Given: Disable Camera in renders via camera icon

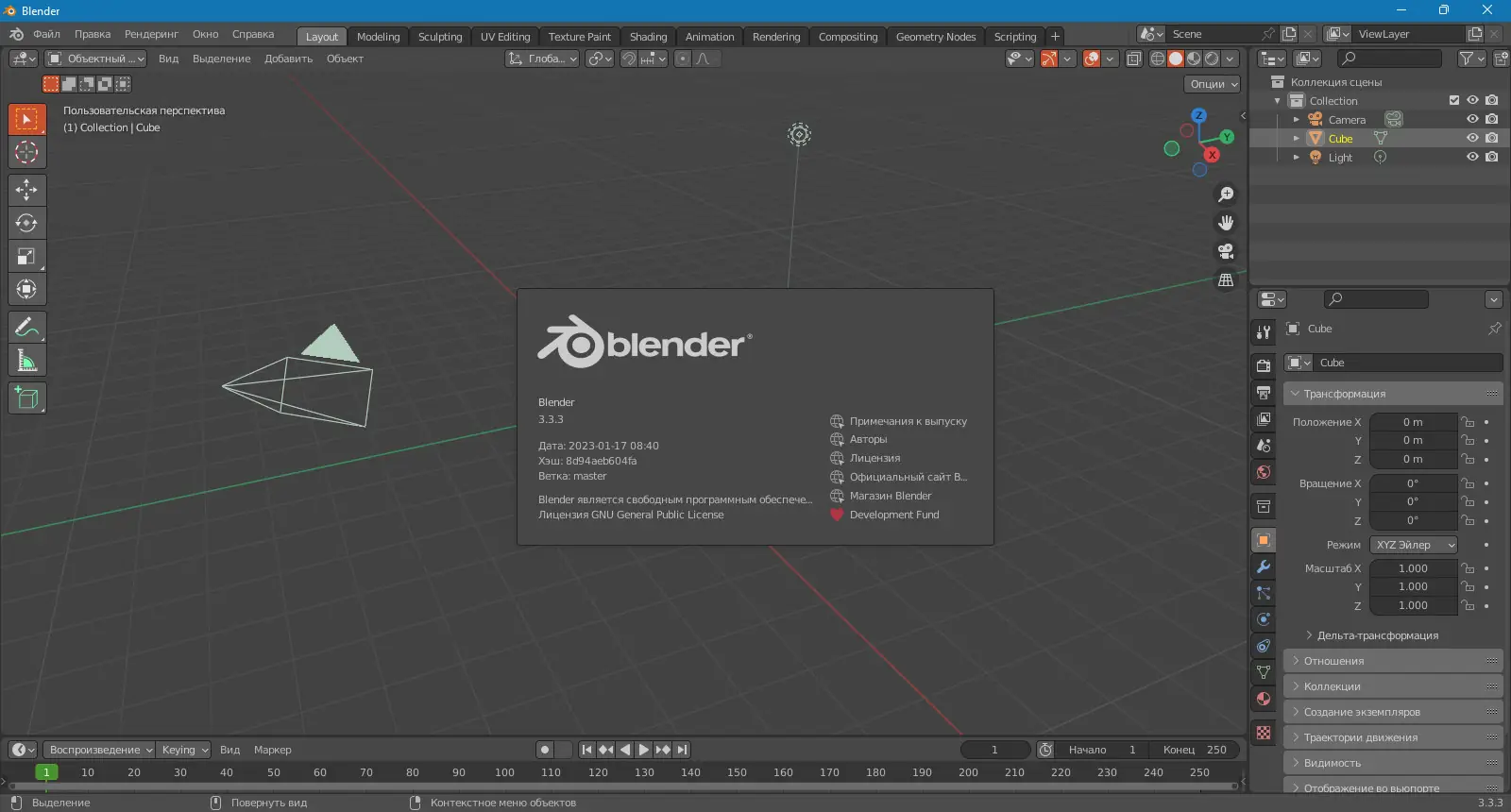Looking at the screenshot, I should click(1491, 119).
